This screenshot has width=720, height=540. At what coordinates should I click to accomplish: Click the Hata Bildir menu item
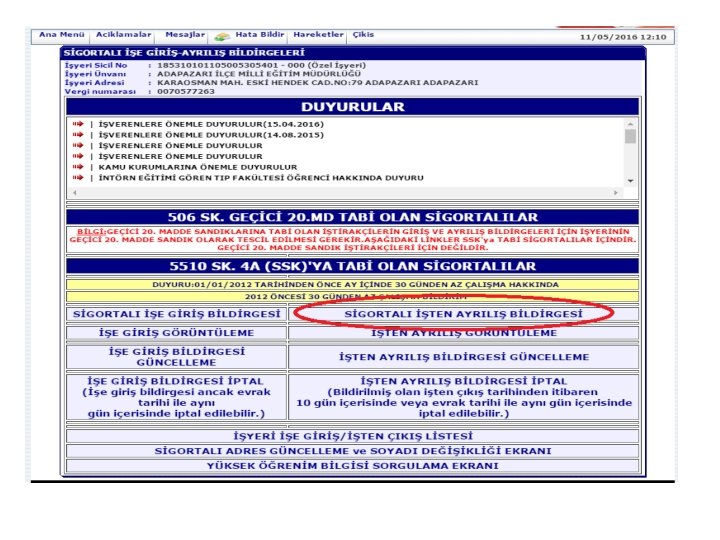[x=260, y=35]
